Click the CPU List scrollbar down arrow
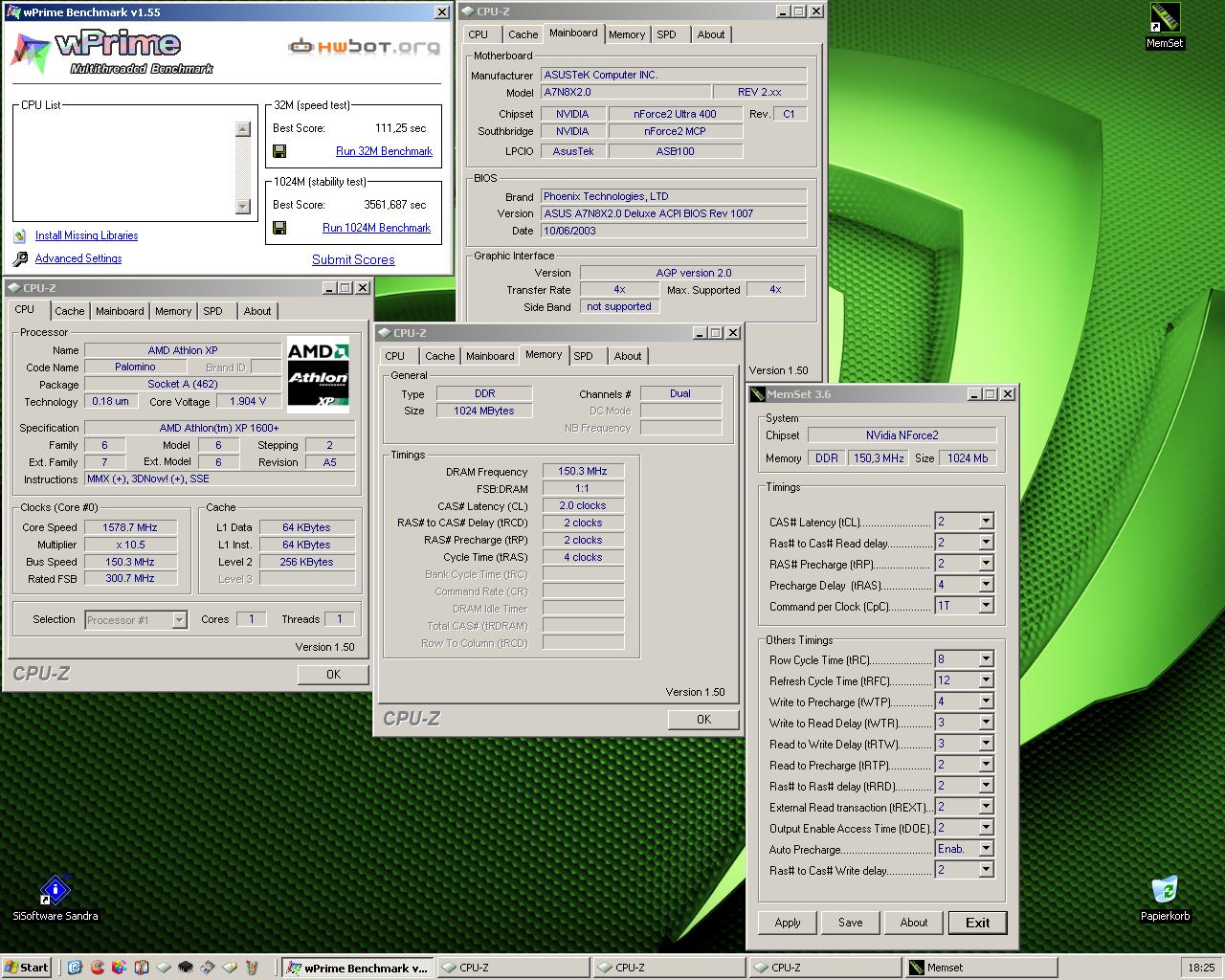Screen dimensions: 1225x980 pos(243,206)
